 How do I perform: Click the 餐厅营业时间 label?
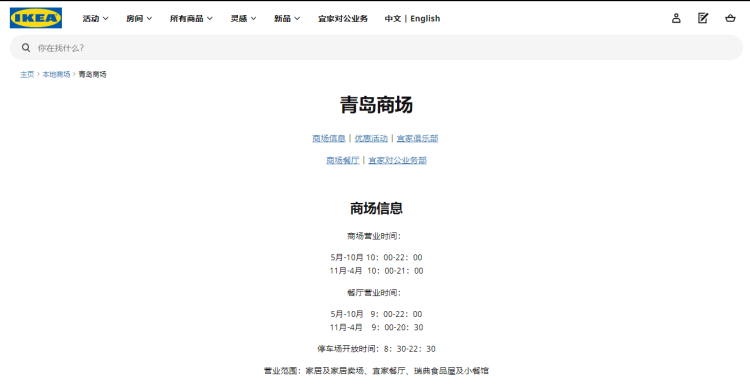[374, 293]
